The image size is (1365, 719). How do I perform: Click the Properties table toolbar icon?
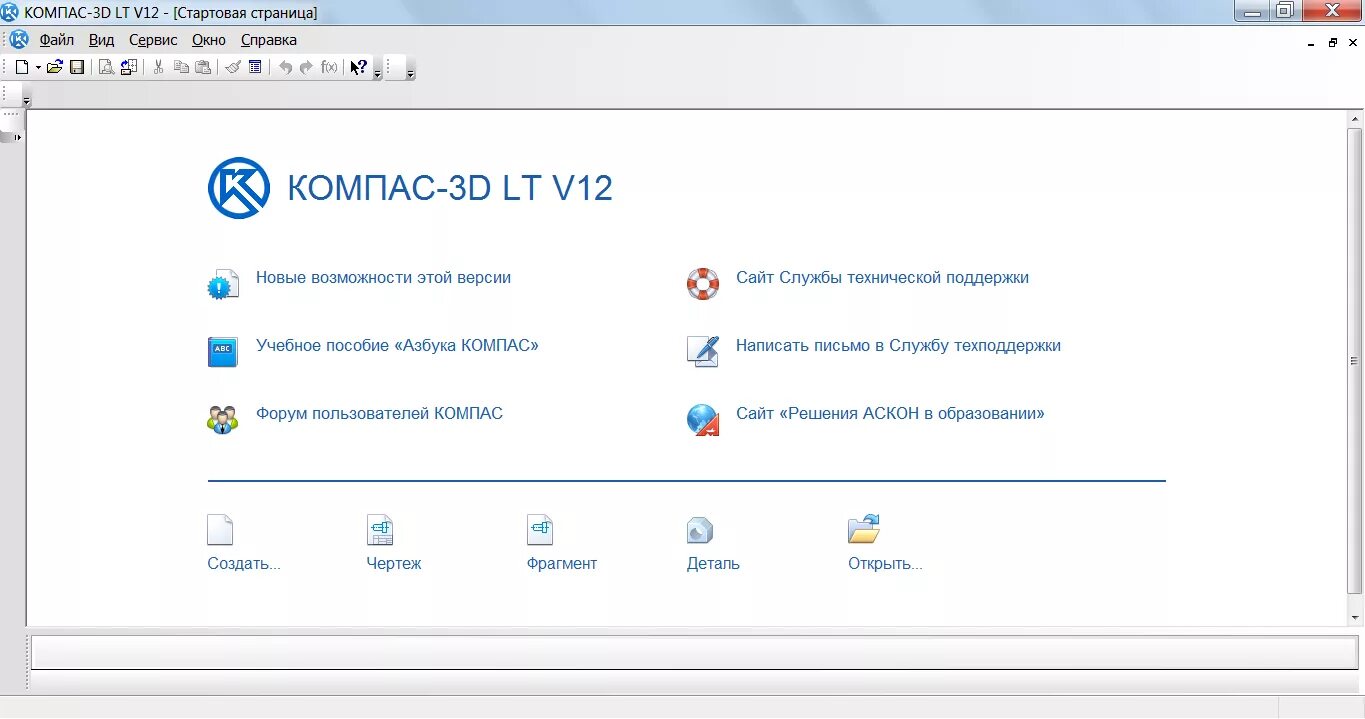(255, 67)
